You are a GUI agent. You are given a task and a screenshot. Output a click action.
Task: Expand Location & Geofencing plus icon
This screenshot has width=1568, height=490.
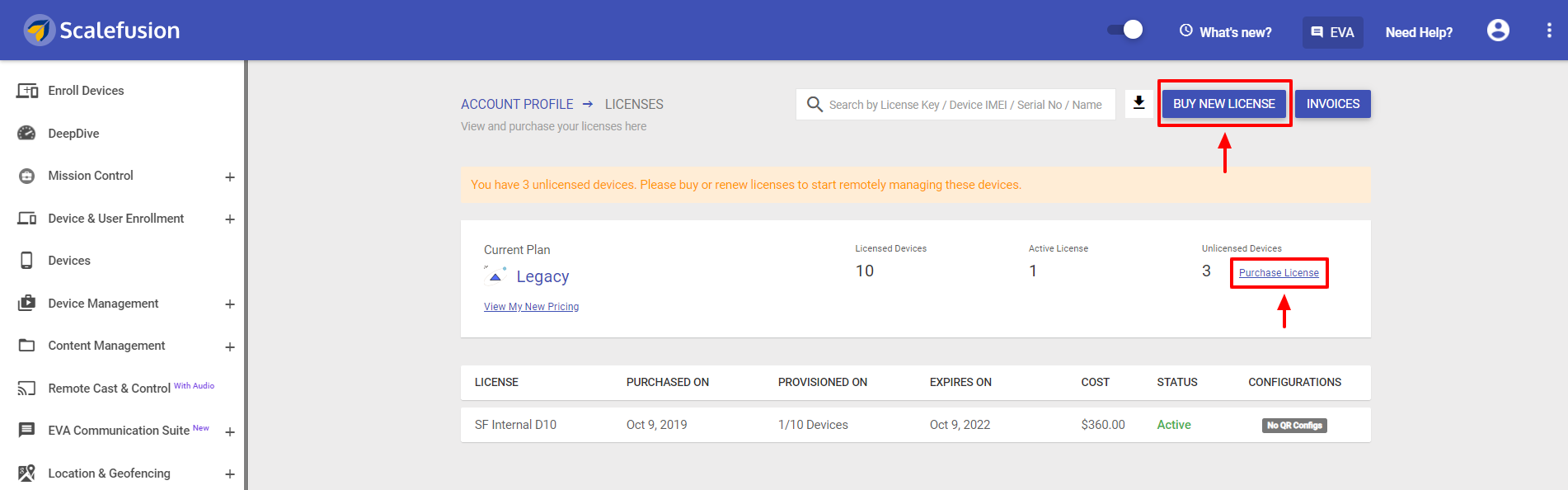[230, 474]
